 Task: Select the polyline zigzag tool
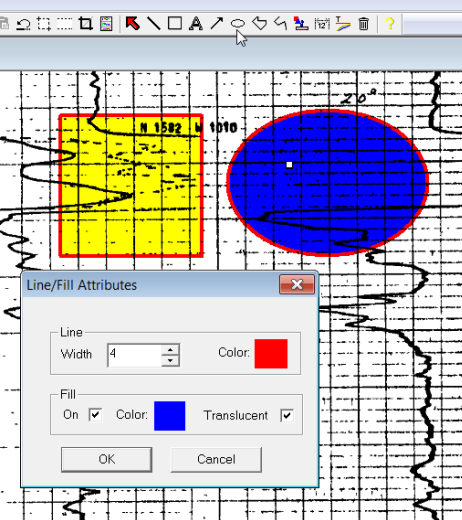(x=280, y=23)
